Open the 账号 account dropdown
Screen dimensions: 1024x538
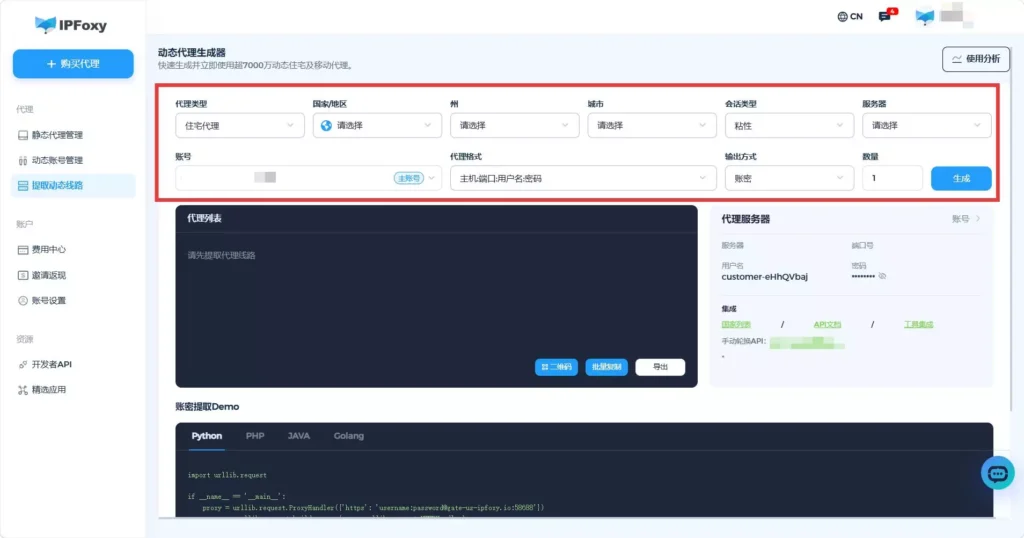coord(308,178)
